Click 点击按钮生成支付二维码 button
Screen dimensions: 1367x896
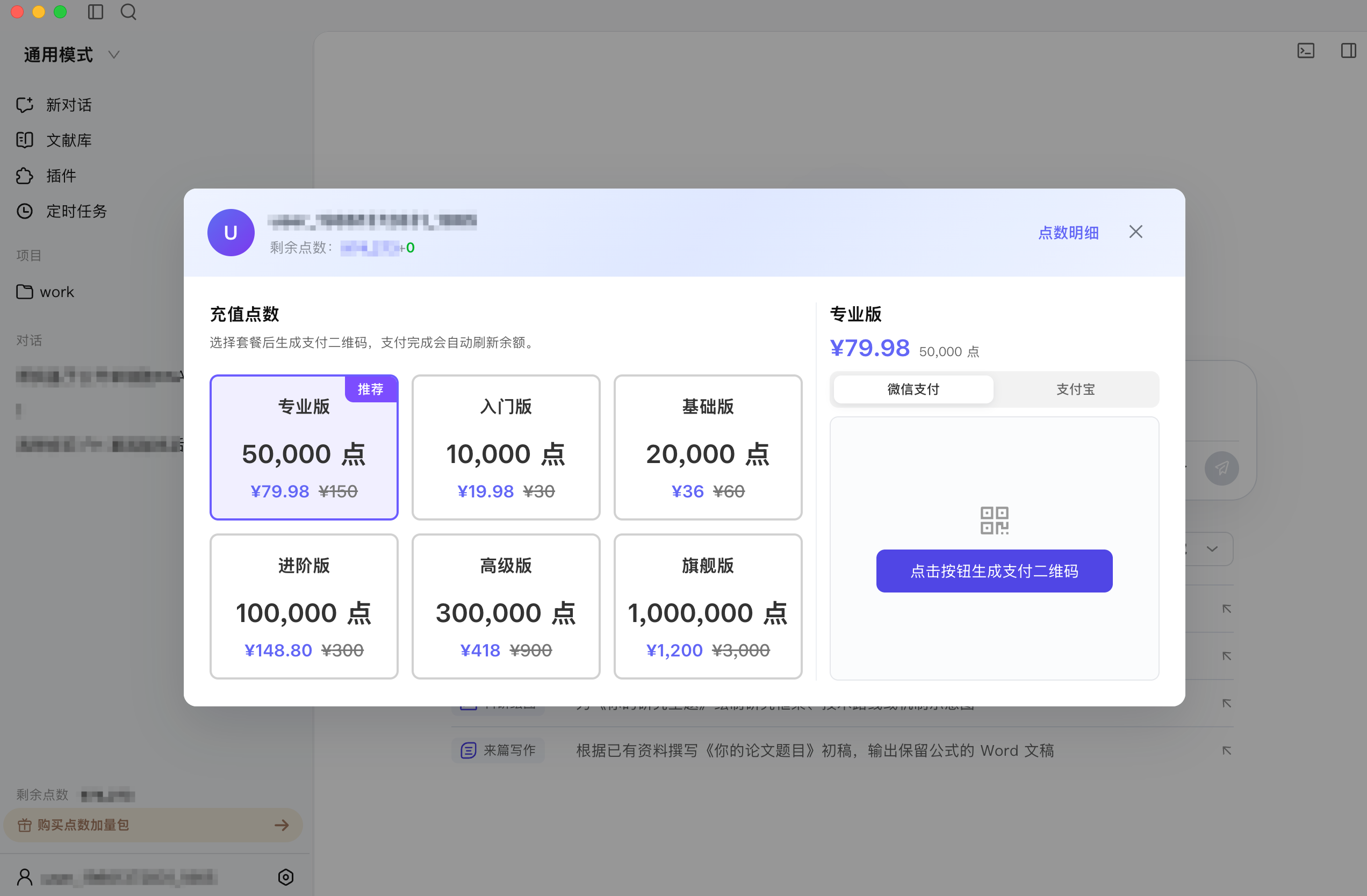[x=994, y=571]
